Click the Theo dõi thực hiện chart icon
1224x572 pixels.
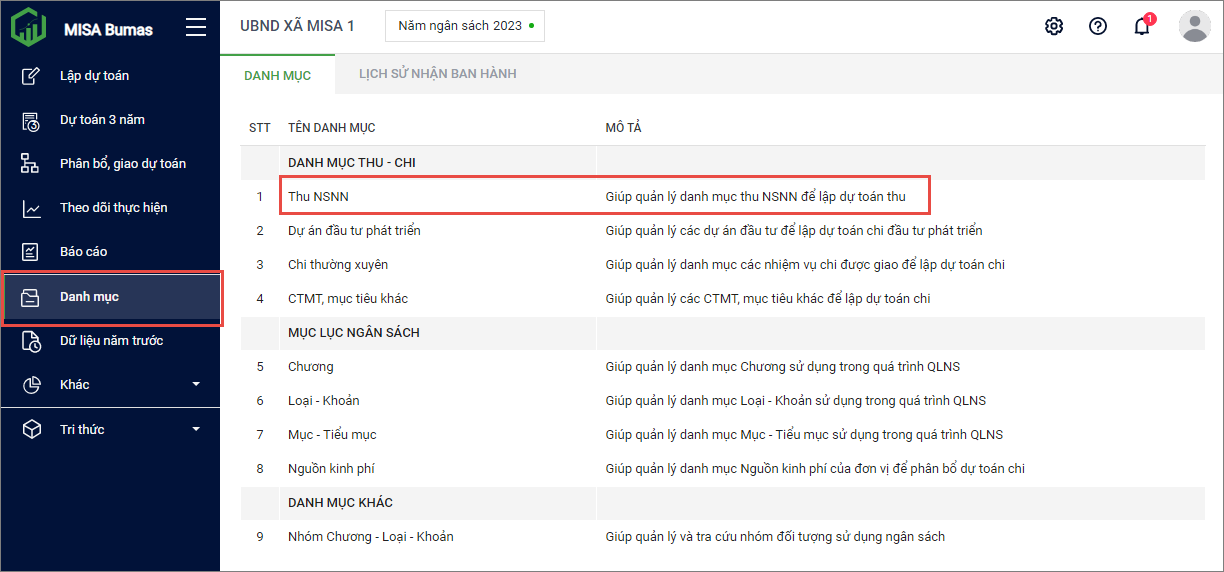click(31, 208)
